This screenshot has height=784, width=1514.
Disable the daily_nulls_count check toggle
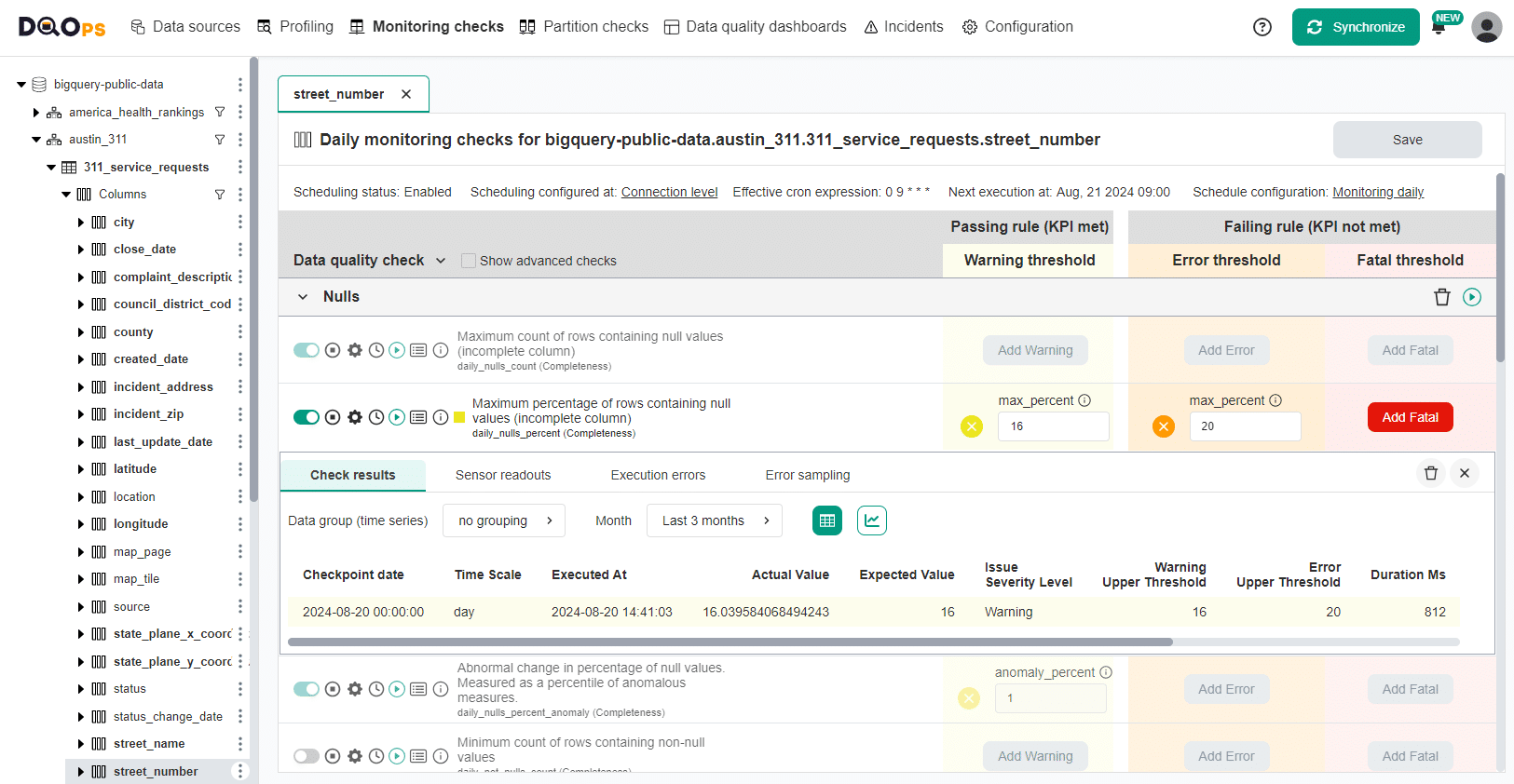coord(307,350)
